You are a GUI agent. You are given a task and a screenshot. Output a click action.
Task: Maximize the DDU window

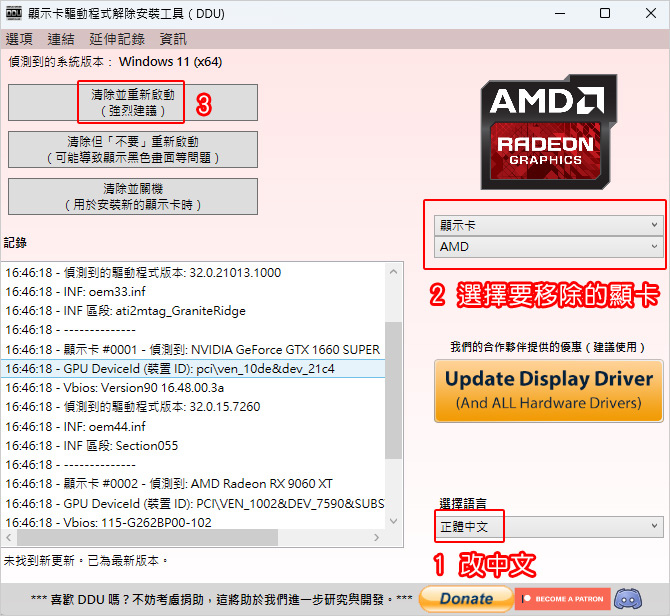pos(605,14)
